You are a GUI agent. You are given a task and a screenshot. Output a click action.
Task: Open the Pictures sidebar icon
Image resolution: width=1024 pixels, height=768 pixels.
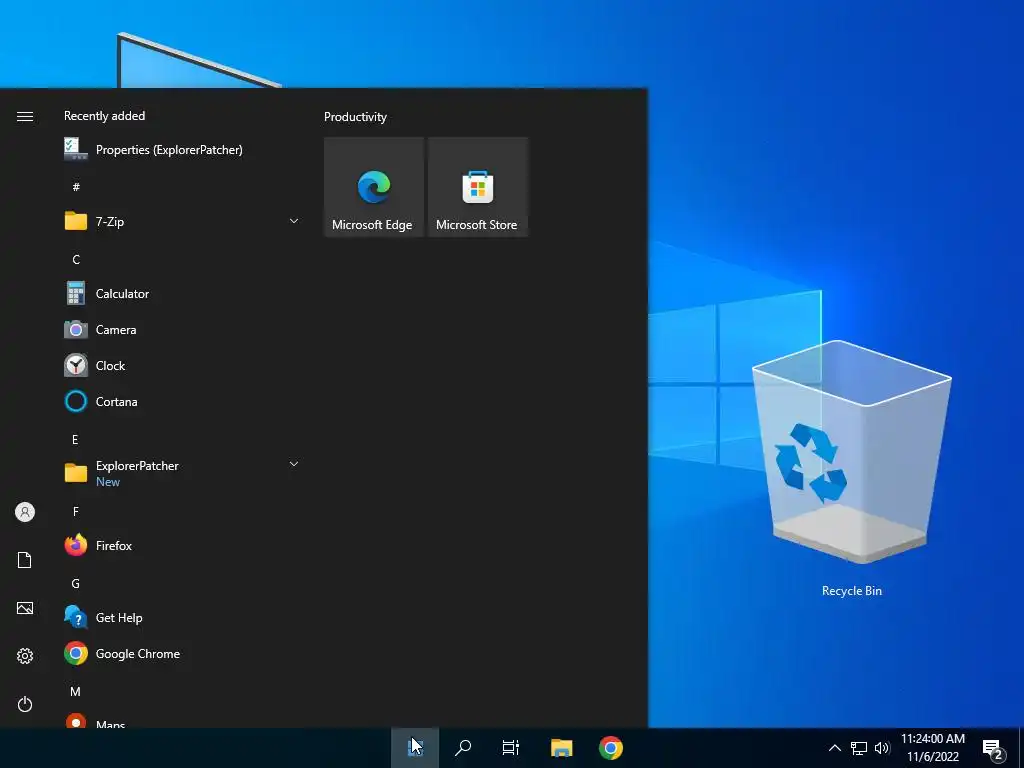pos(25,608)
